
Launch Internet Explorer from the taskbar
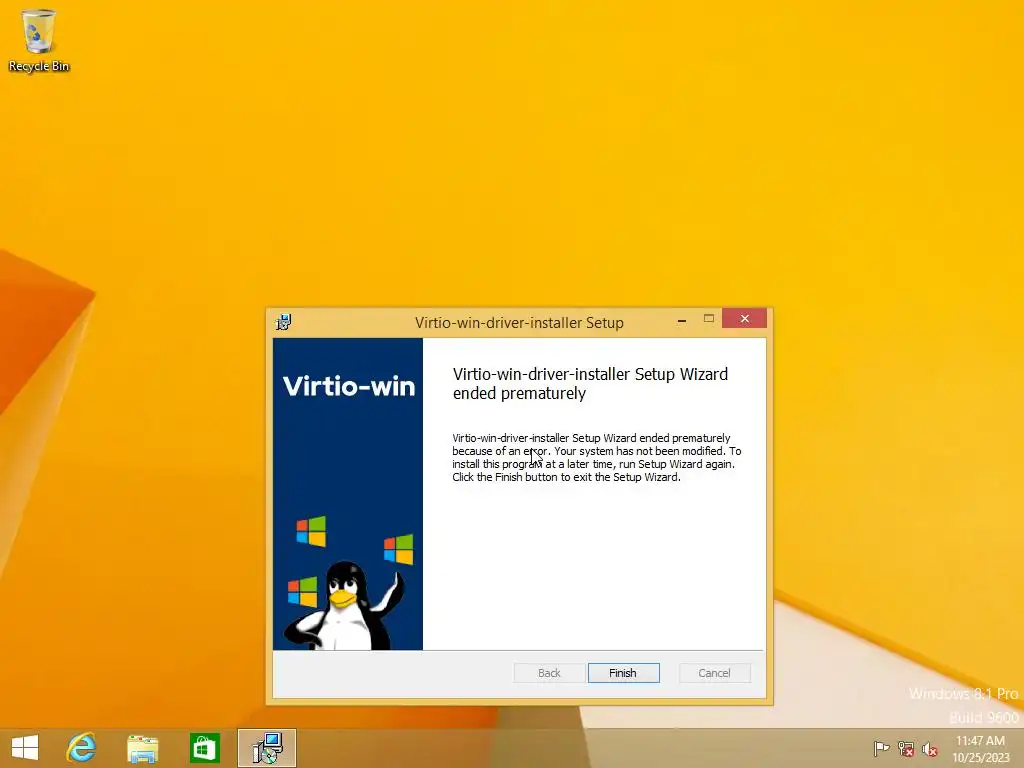82,748
